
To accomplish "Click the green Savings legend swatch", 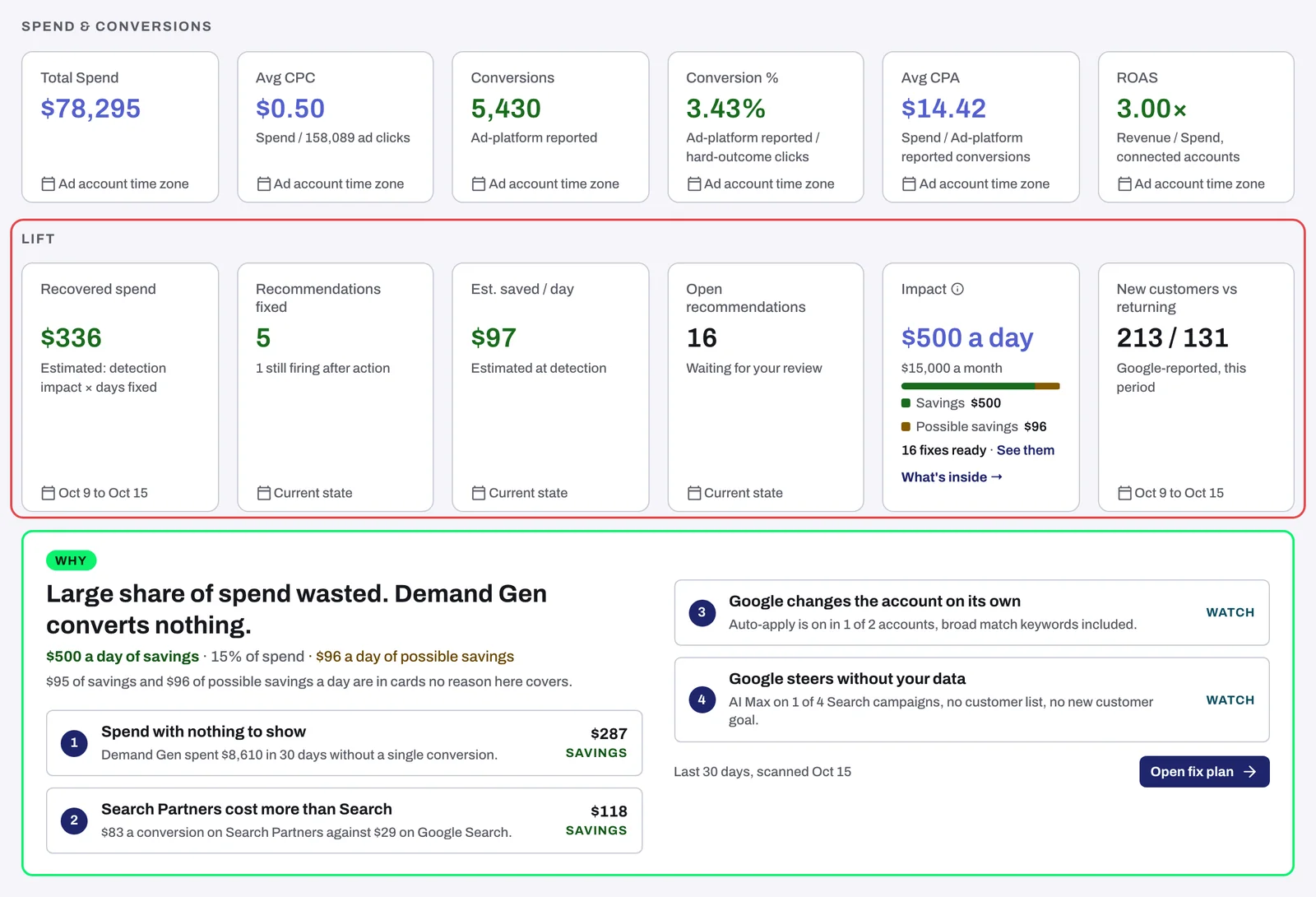I will pyautogui.click(x=906, y=403).
